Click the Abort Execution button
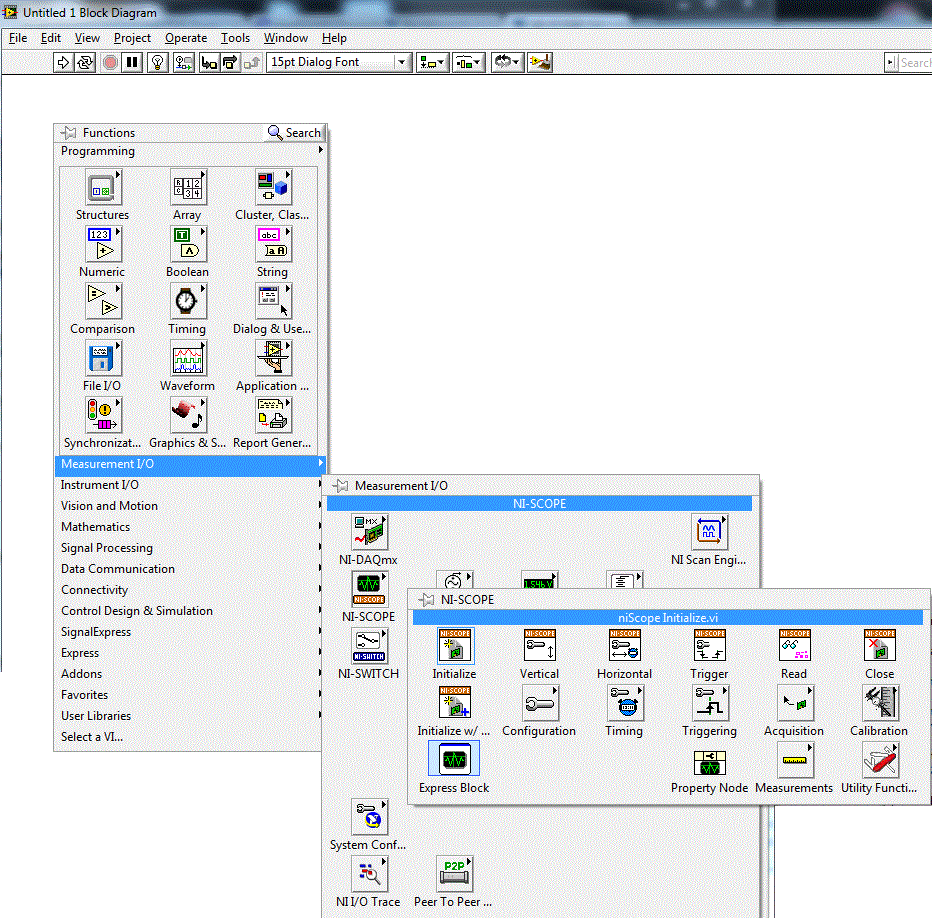 110,62
